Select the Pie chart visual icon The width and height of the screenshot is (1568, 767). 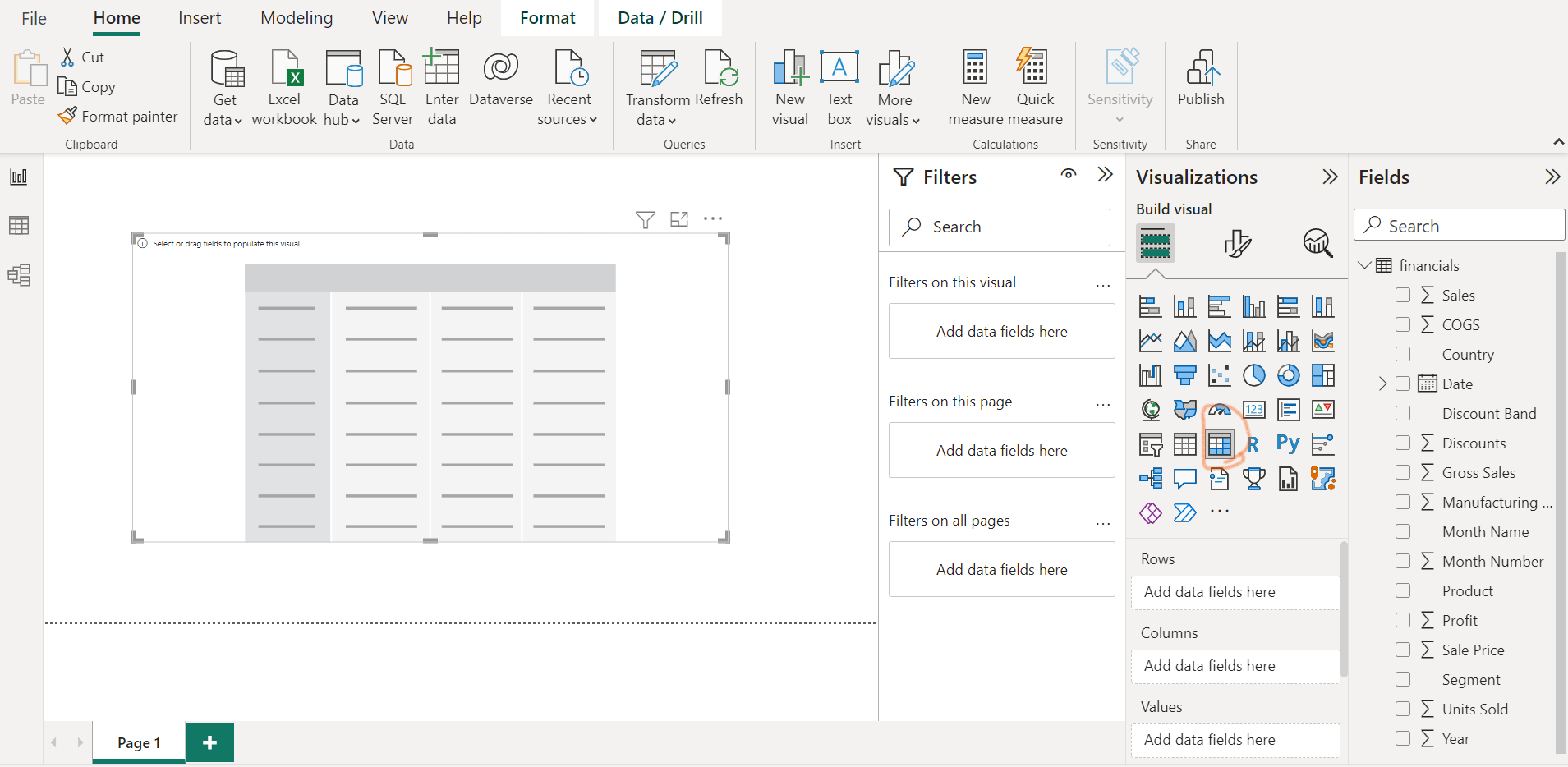tap(1253, 375)
